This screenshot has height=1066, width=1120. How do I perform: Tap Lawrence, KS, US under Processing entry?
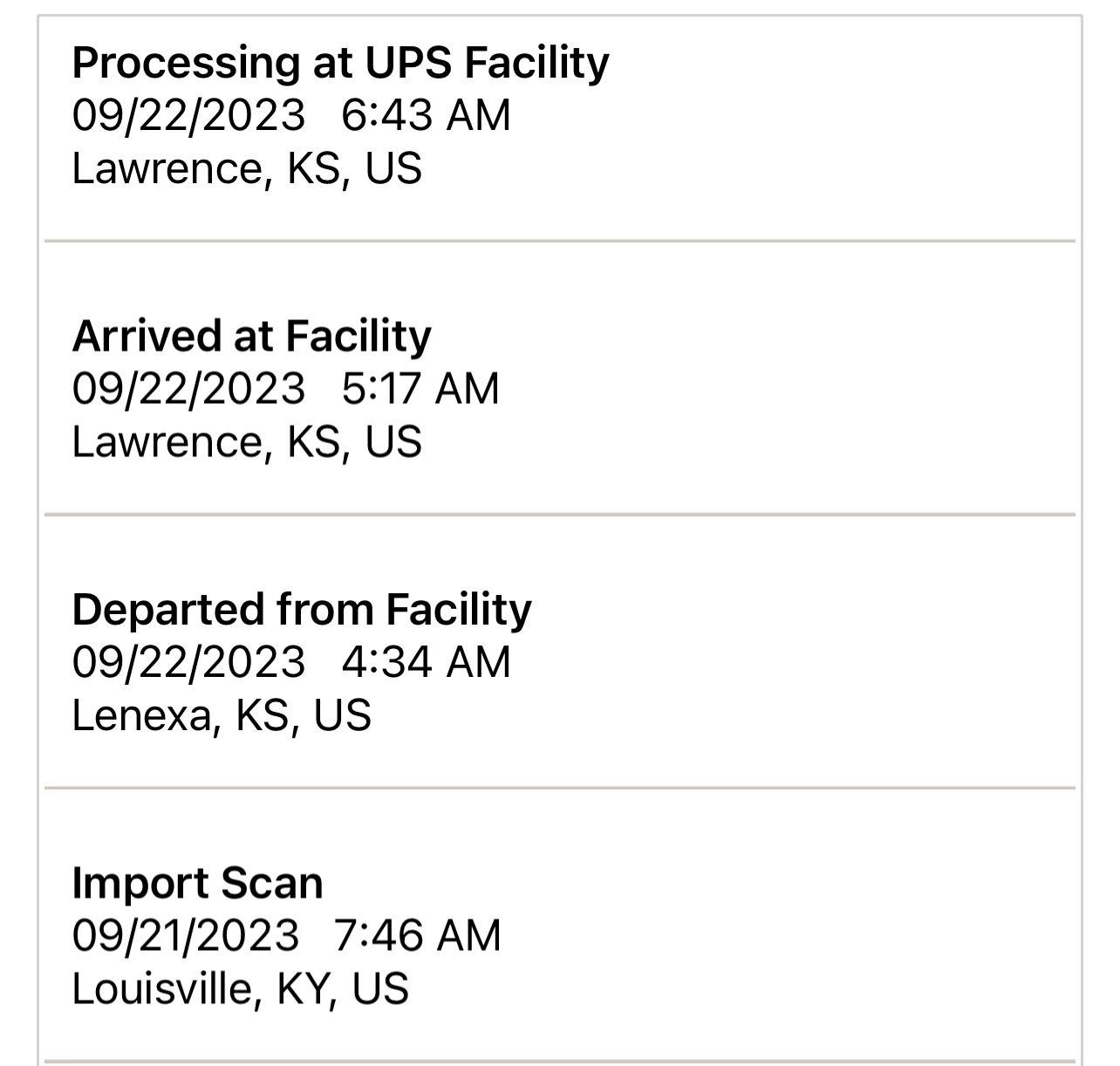[x=247, y=169]
